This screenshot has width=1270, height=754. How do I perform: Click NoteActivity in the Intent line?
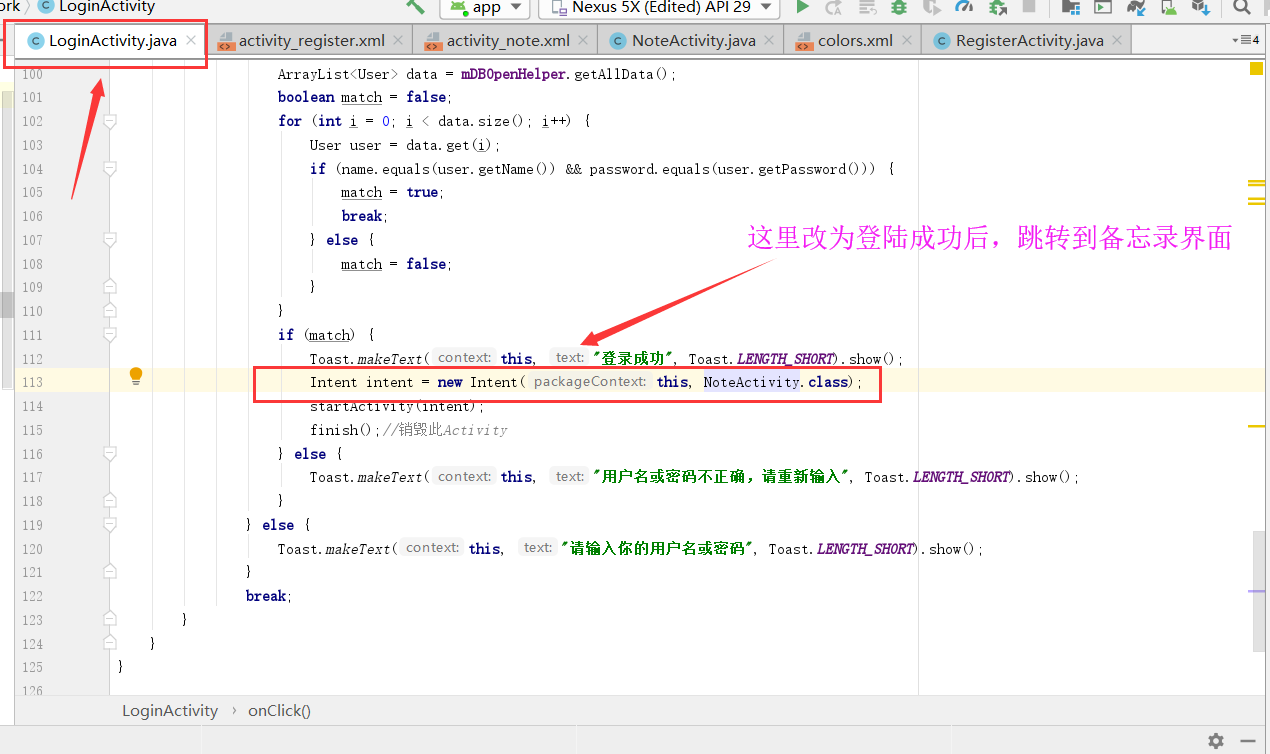(x=750, y=382)
